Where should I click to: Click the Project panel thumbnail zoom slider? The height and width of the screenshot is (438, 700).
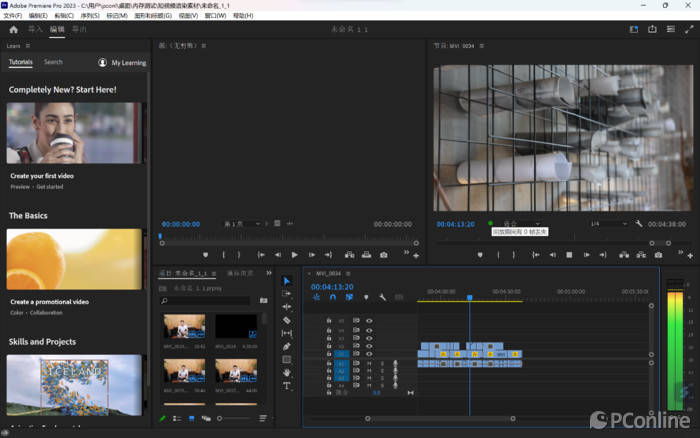coord(222,418)
